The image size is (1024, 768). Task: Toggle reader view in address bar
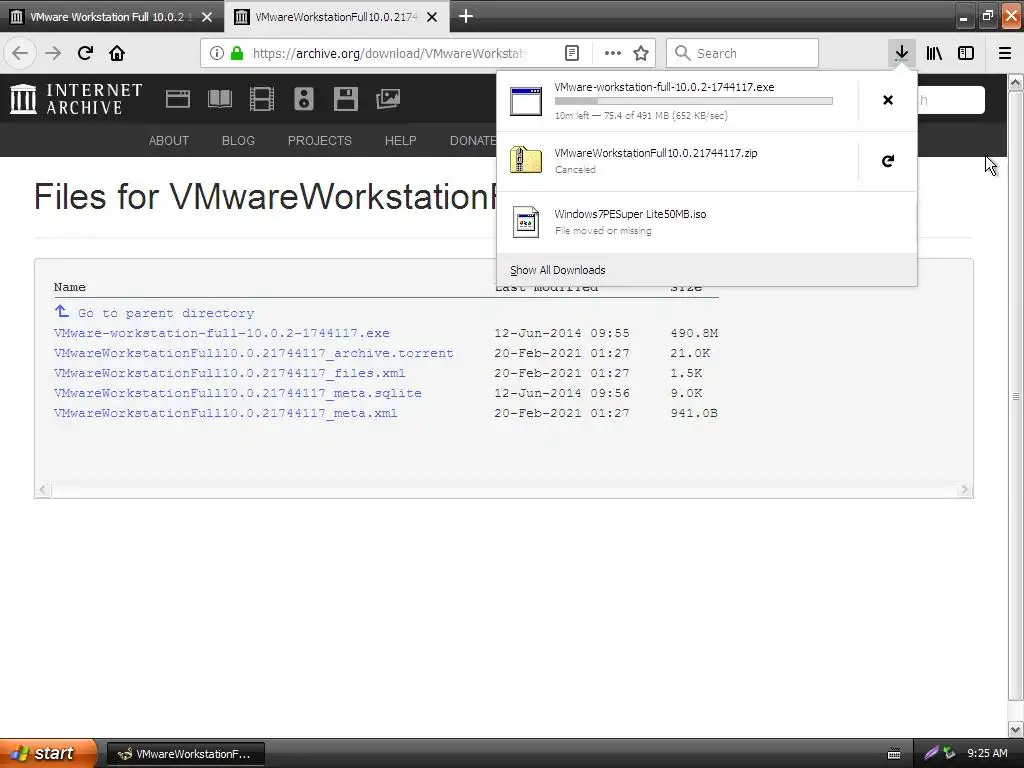click(x=571, y=53)
